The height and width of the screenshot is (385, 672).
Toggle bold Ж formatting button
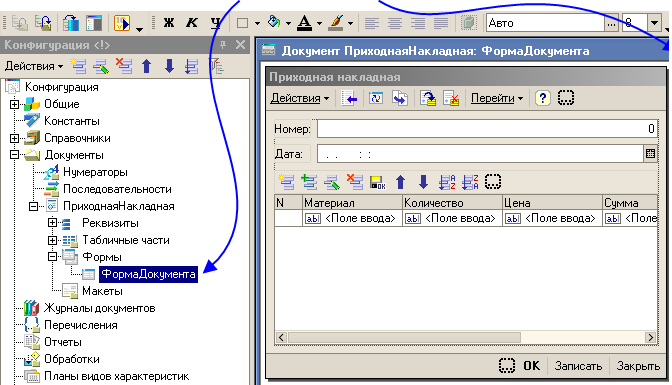(x=169, y=23)
